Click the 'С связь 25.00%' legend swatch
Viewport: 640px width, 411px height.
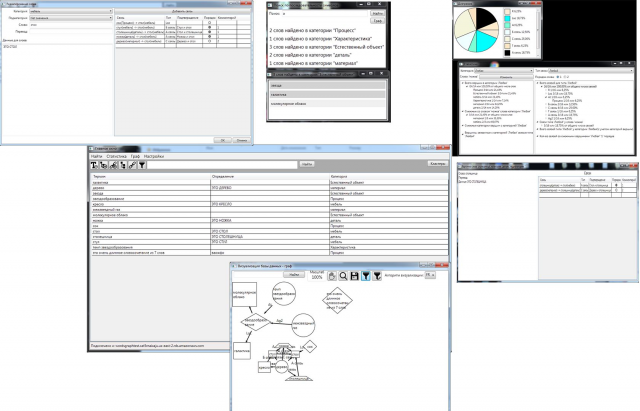pos(507,39)
